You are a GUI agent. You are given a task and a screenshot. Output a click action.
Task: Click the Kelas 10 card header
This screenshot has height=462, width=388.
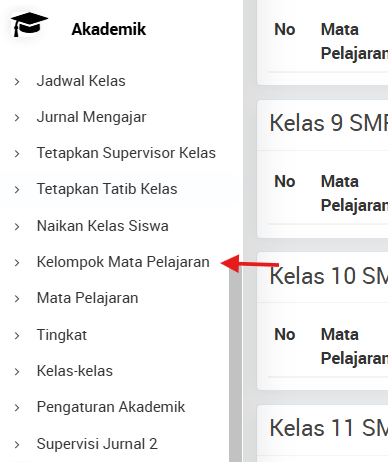[x=322, y=277]
